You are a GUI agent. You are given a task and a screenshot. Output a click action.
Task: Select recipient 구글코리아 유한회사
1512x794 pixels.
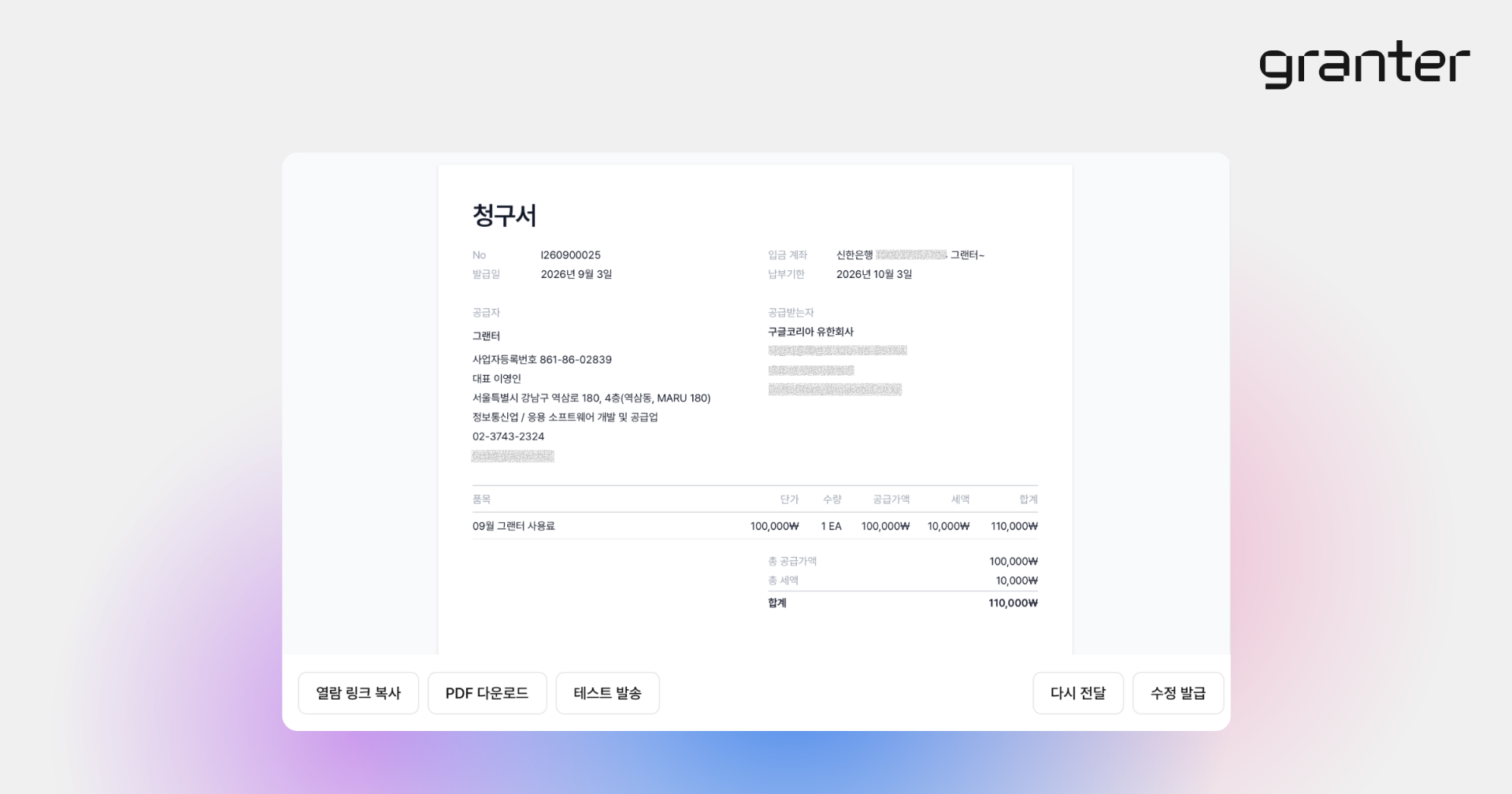coord(810,332)
